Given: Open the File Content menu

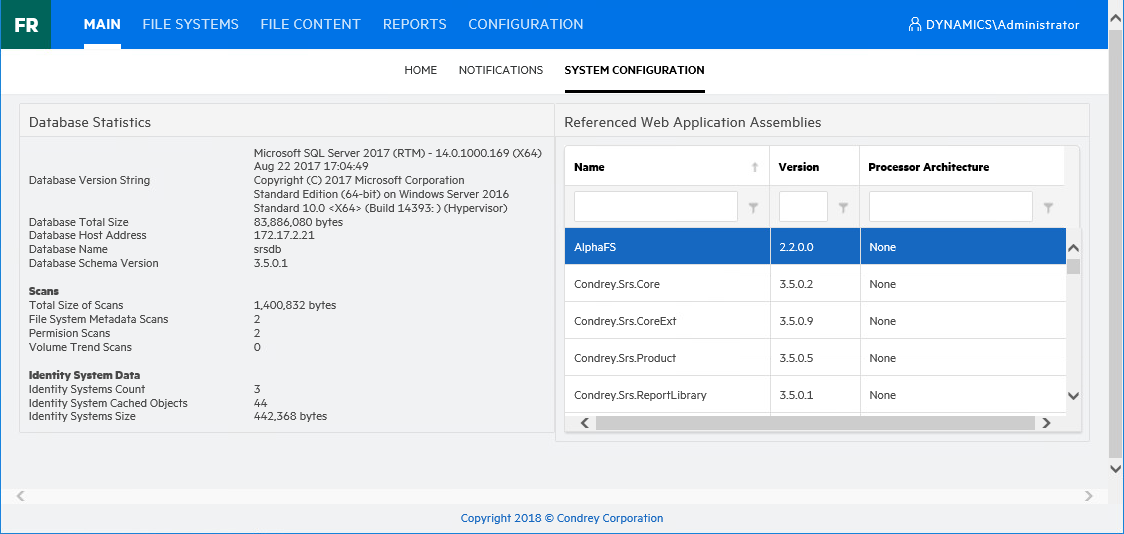Looking at the screenshot, I should pos(310,24).
